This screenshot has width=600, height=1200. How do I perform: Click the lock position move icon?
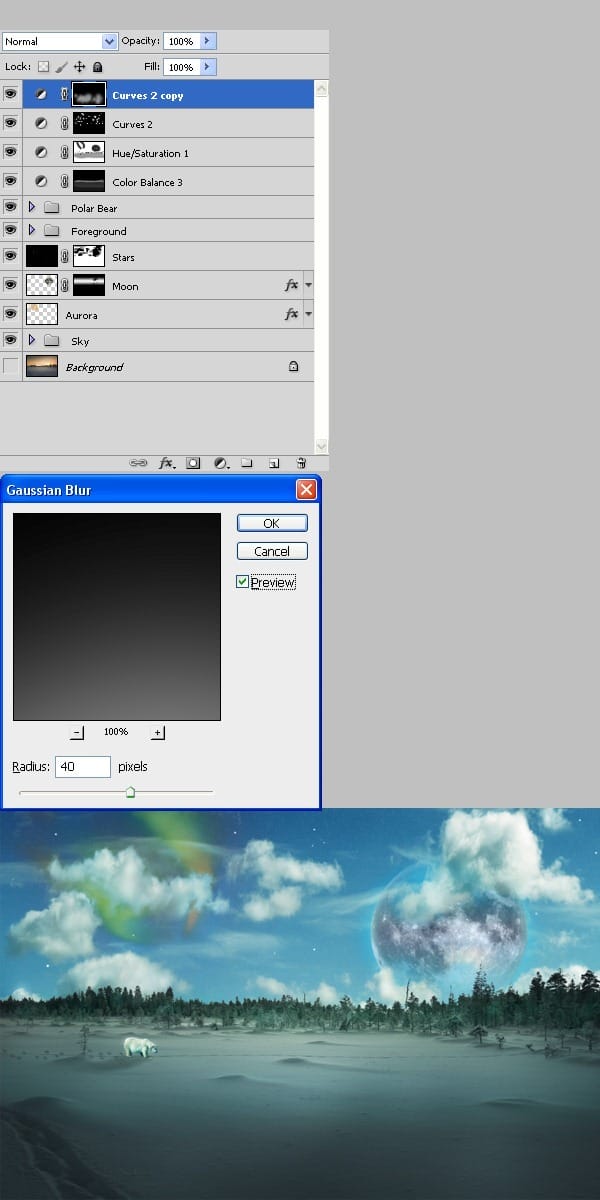click(x=79, y=67)
